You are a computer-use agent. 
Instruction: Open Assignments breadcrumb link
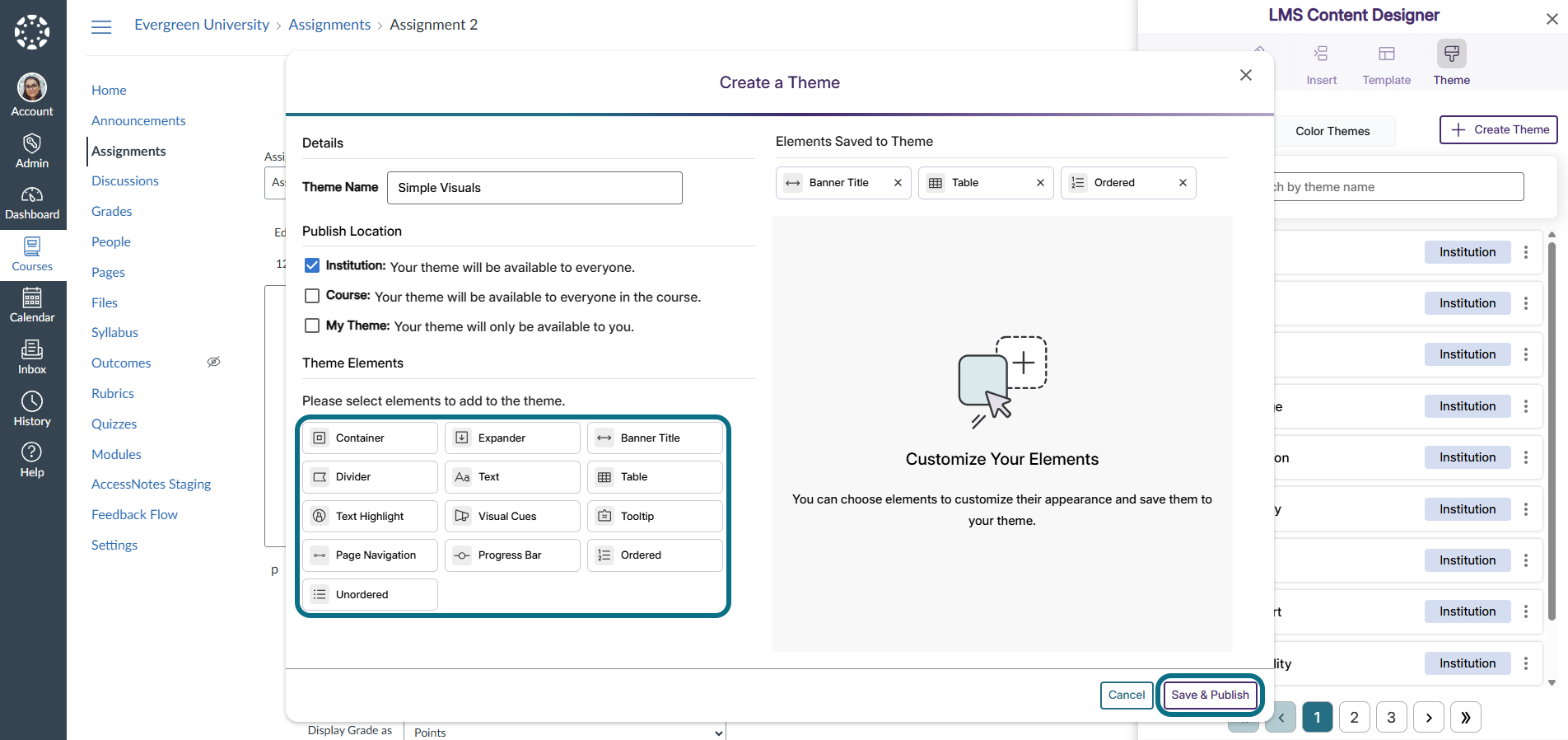click(x=329, y=25)
